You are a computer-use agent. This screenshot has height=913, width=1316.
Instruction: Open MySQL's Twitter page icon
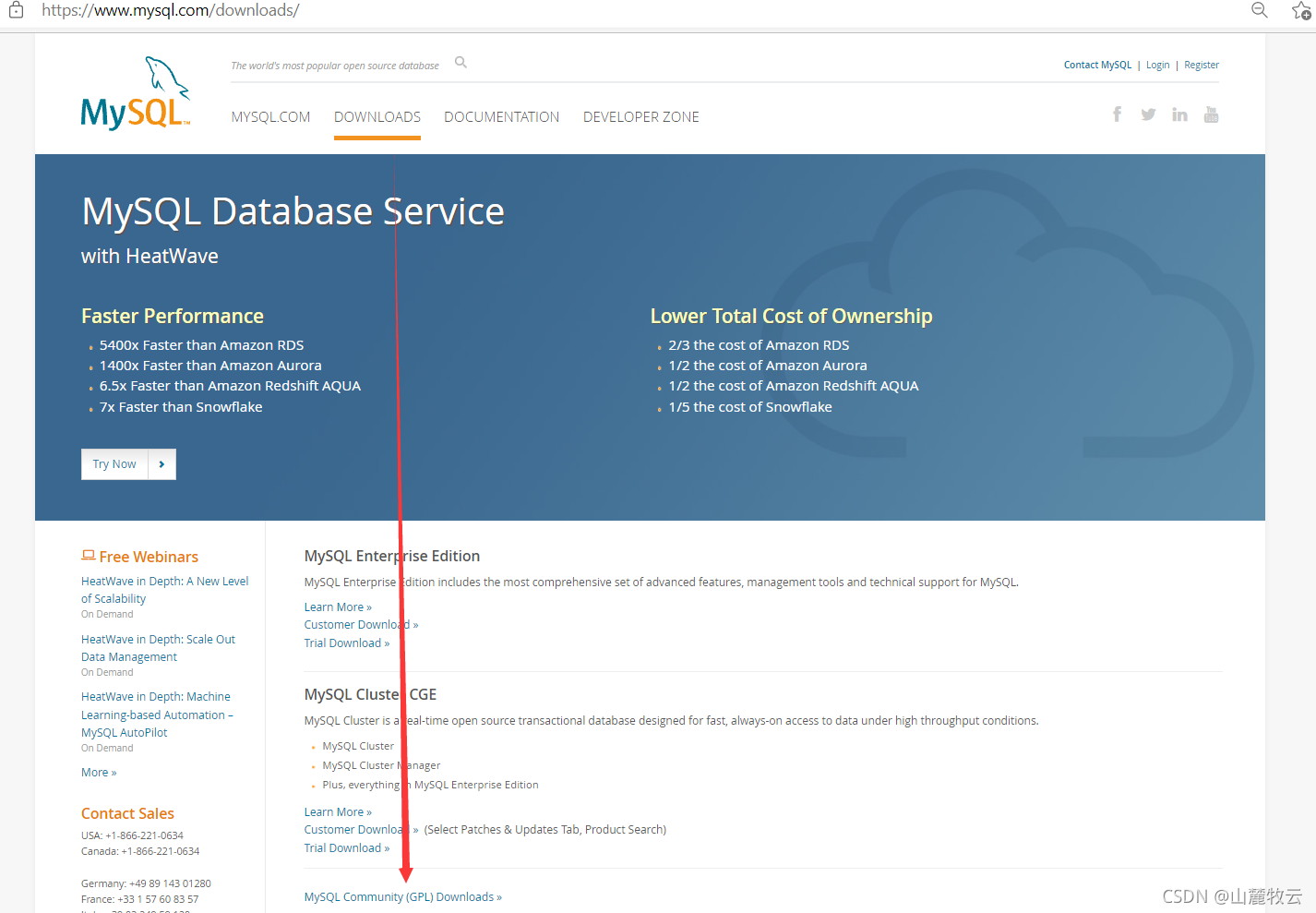point(1148,114)
